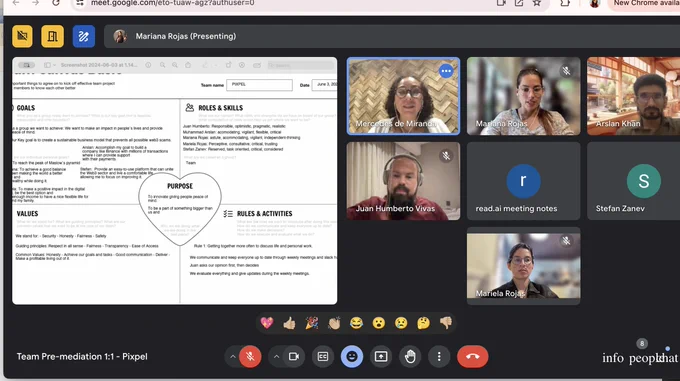
Task: Click the Chrome profile avatar
Action: (595, 3)
